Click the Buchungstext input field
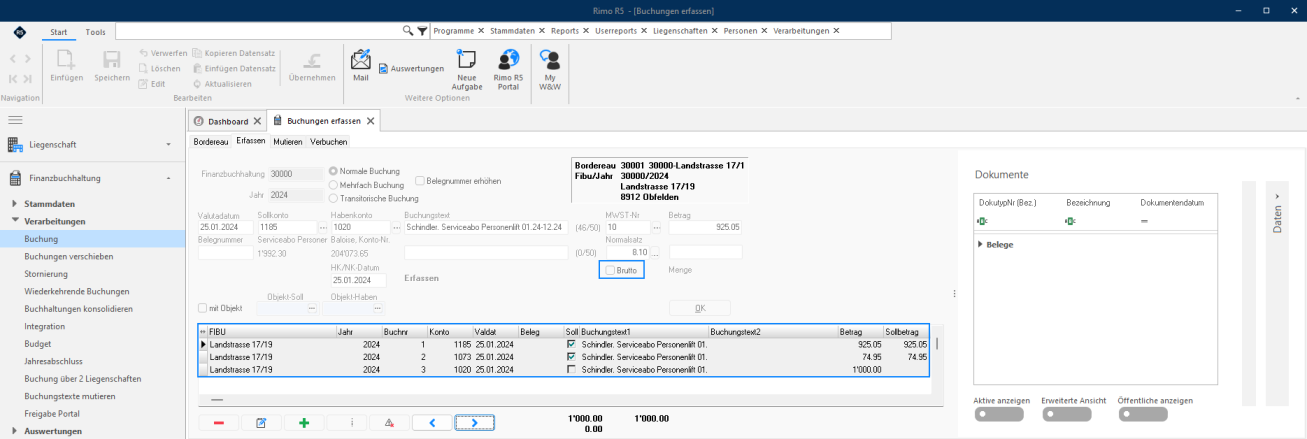This screenshot has height=439, width=1307. (486, 228)
